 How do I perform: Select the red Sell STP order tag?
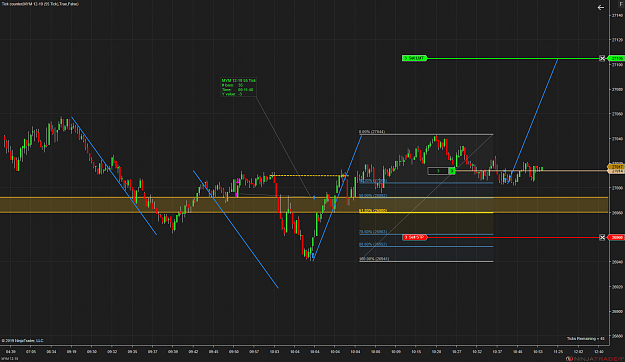click(414, 237)
